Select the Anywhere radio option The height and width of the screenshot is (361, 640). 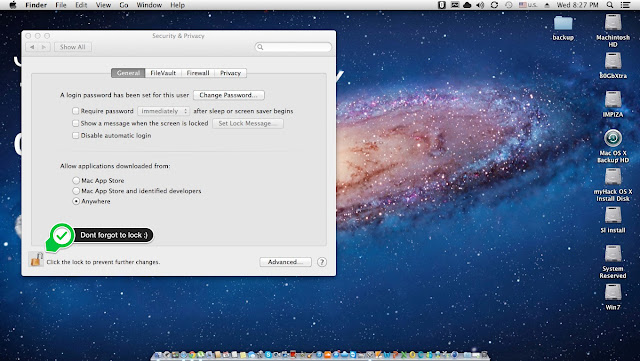pos(76,201)
